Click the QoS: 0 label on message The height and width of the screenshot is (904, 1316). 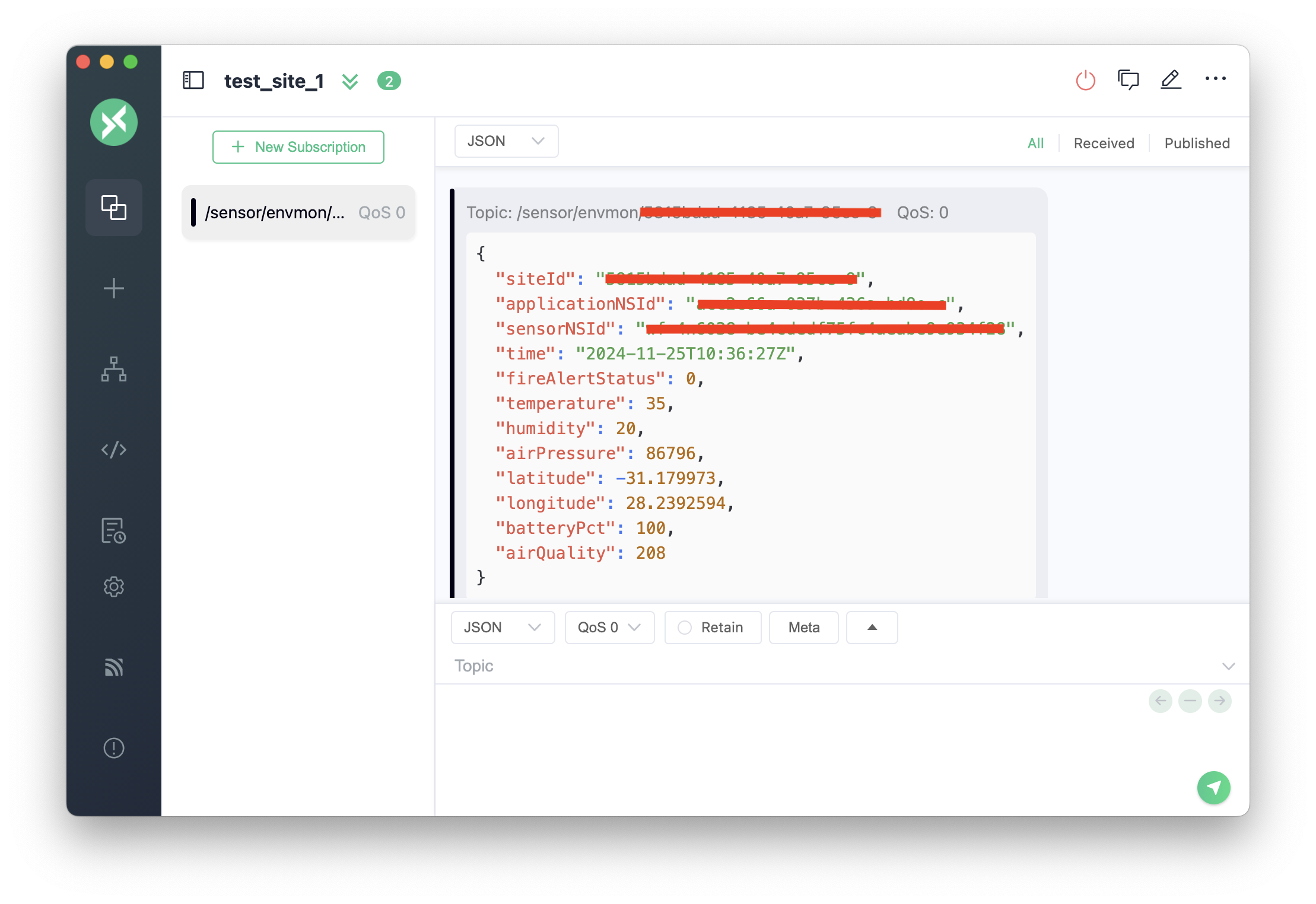click(x=922, y=212)
